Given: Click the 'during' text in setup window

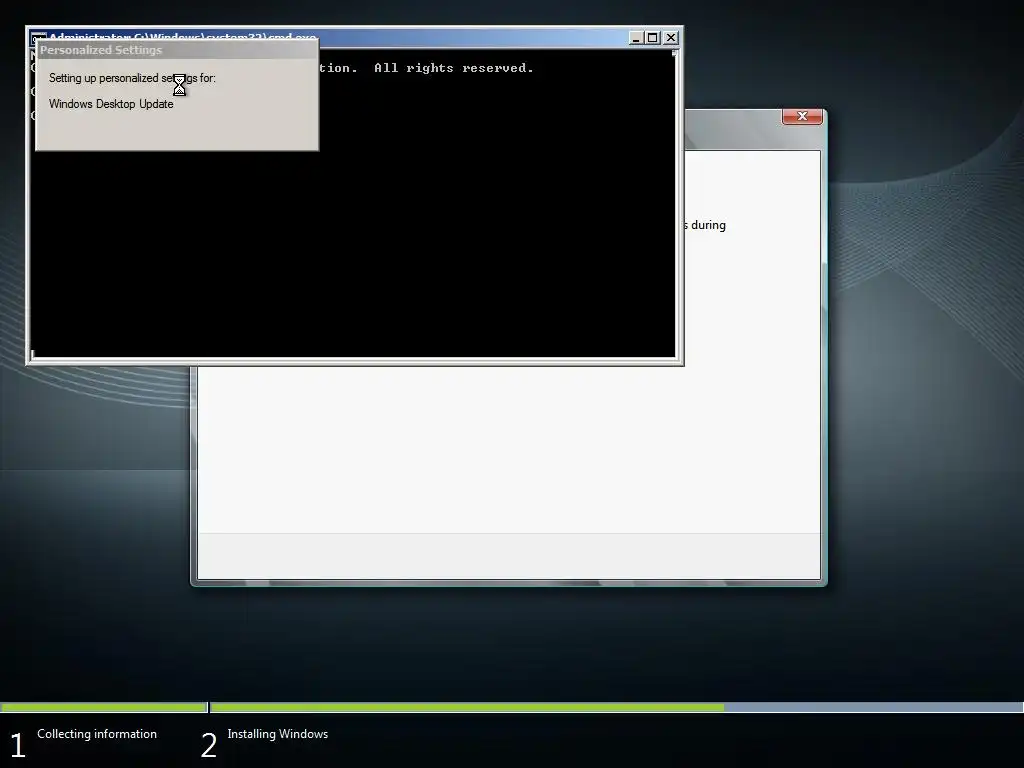Looking at the screenshot, I should click(x=708, y=225).
